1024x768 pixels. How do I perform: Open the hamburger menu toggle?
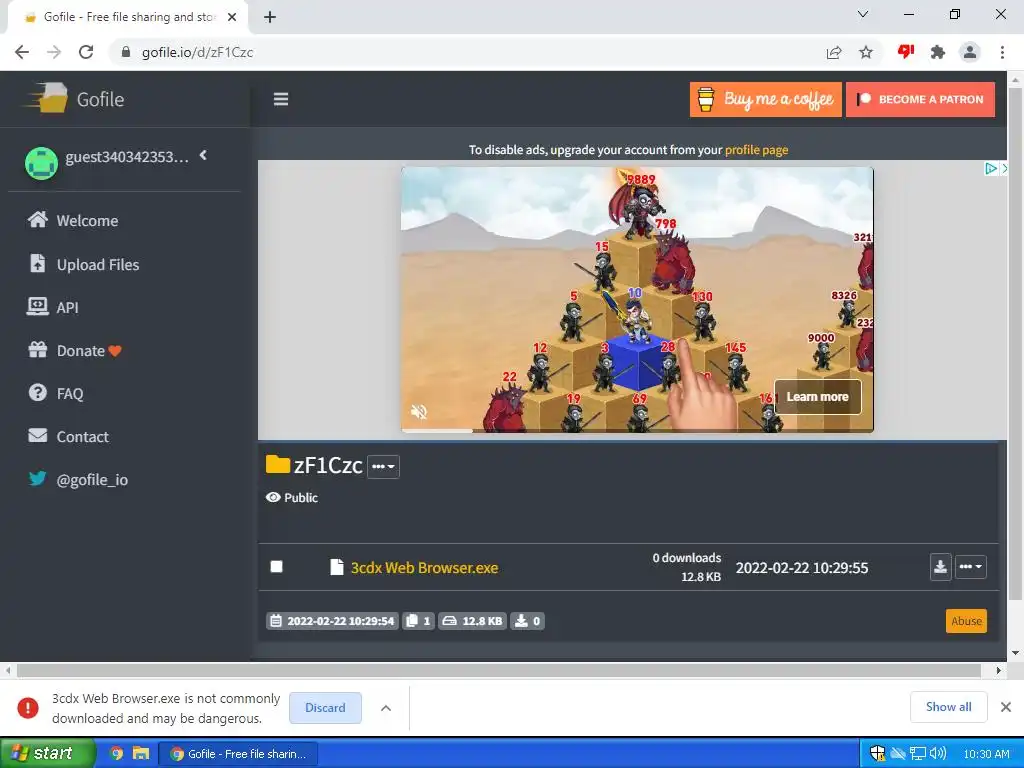(x=281, y=99)
